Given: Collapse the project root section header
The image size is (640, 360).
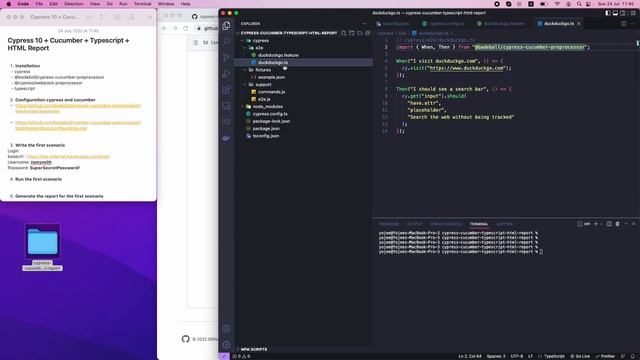Looking at the screenshot, I should pyautogui.click(x=289, y=33).
